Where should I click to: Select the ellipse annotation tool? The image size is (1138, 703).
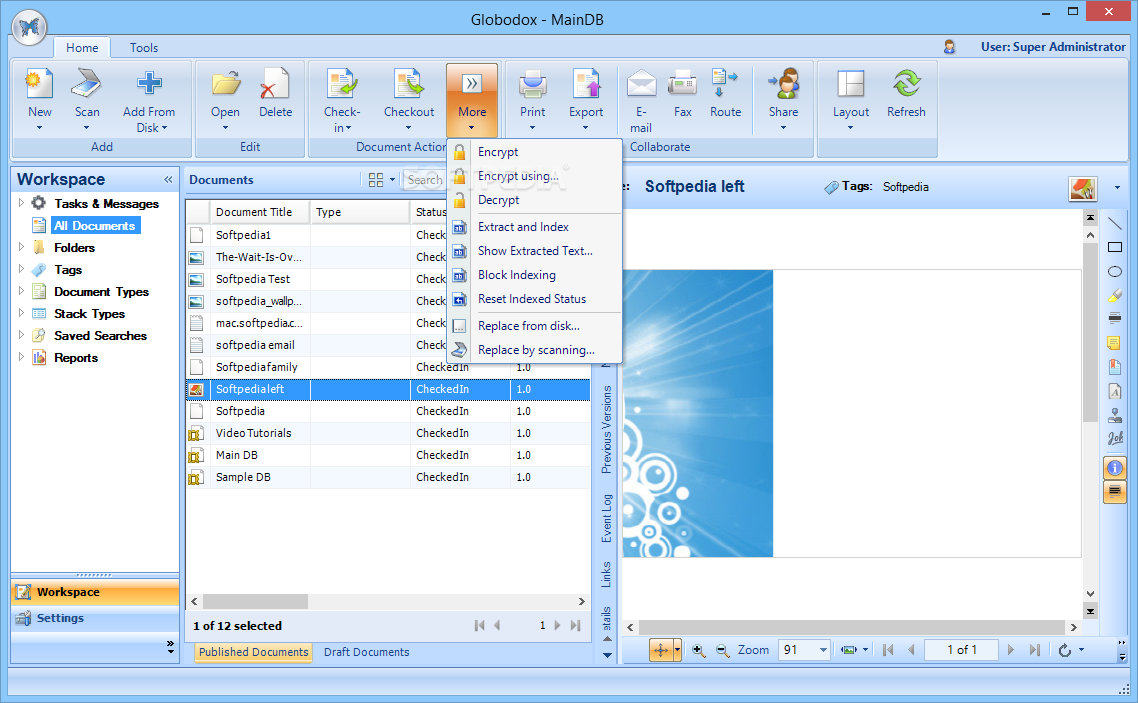coord(1115,271)
